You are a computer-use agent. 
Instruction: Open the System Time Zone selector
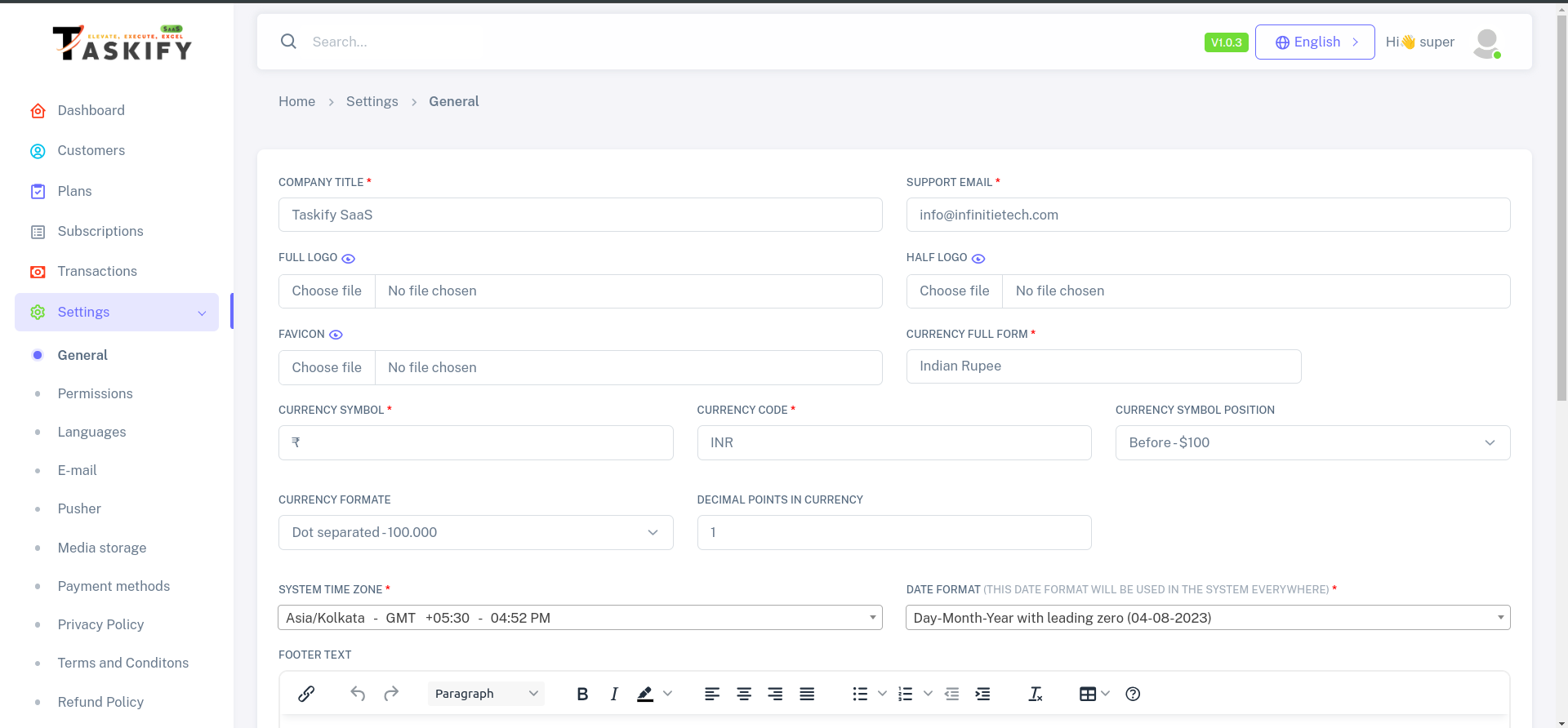[x=580, y=618]
